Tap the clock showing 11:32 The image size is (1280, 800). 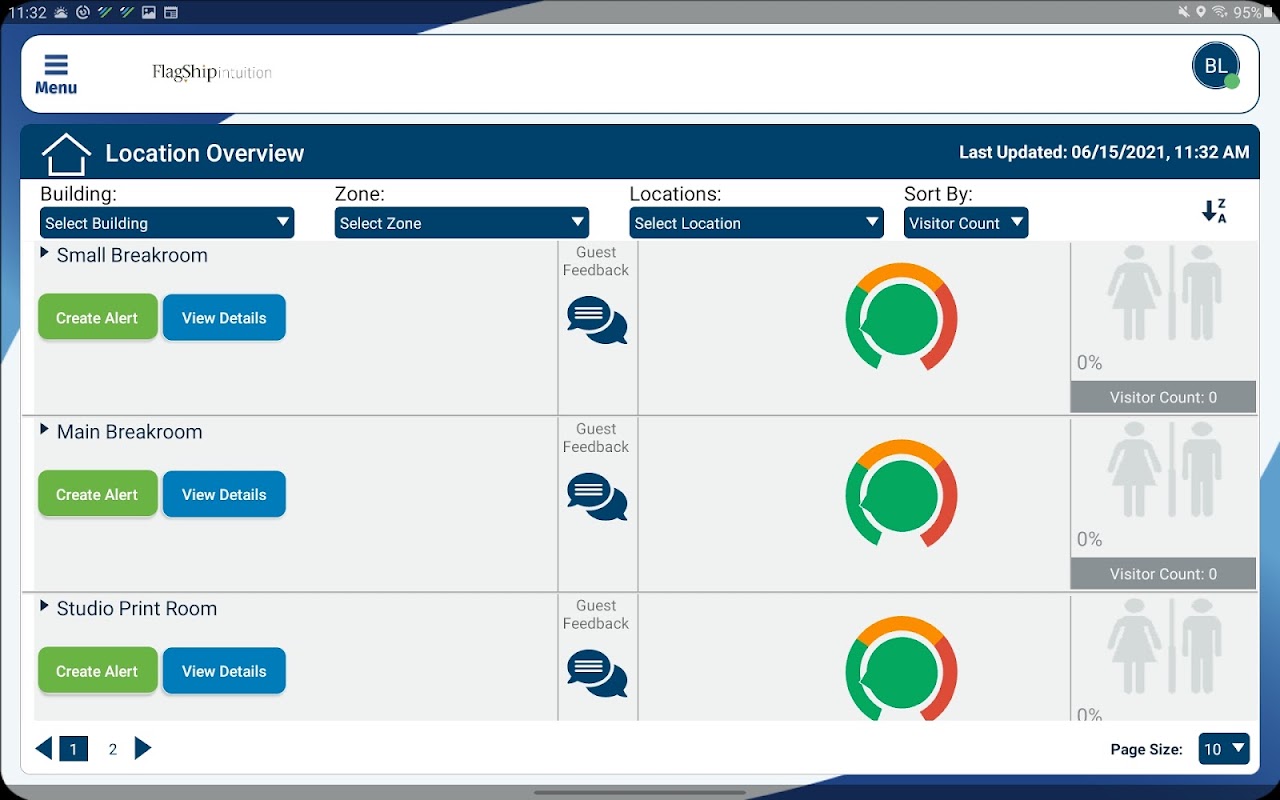click(x=27, y=12)
